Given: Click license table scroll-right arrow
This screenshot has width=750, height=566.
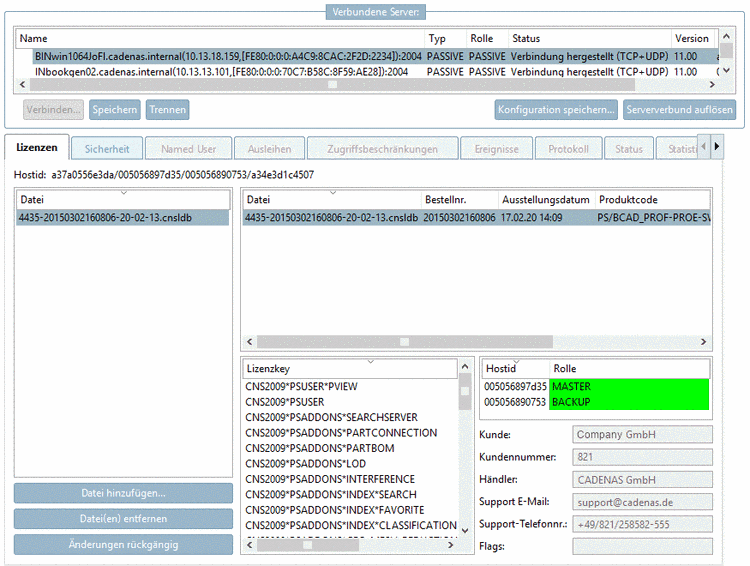Looking at the screenshot, I should pyautogui.click(x=704, y=342).
